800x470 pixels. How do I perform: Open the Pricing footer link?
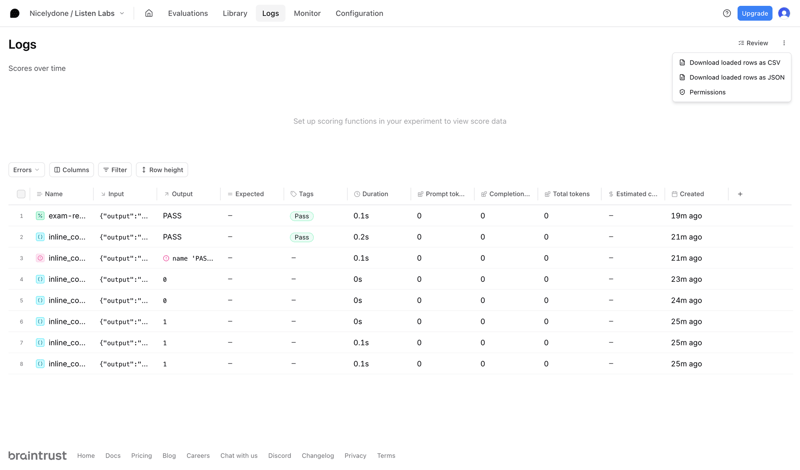[141, 456]
